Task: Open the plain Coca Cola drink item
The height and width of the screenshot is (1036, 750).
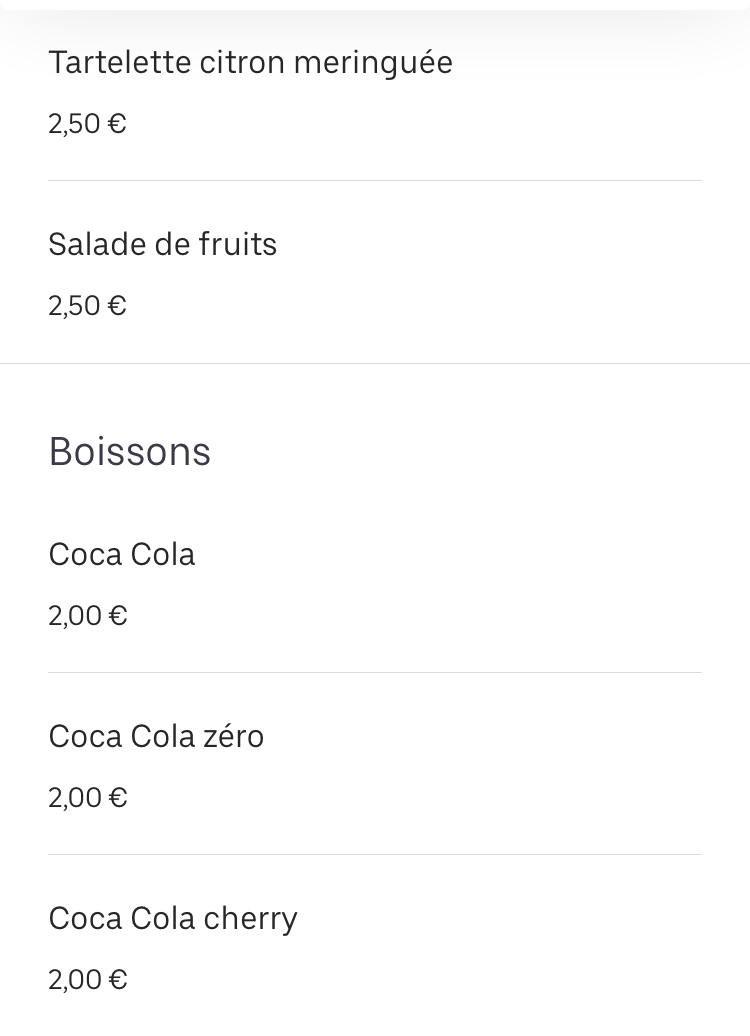Action: click(375, 583)
